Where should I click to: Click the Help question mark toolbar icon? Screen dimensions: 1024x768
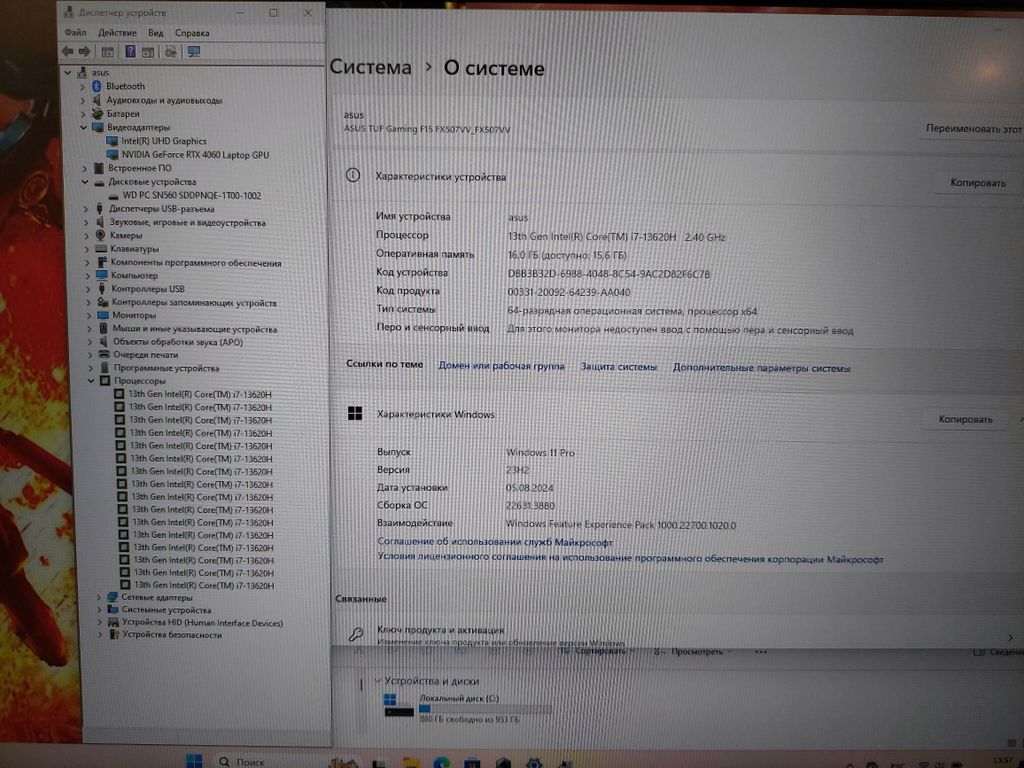[130, 52]
